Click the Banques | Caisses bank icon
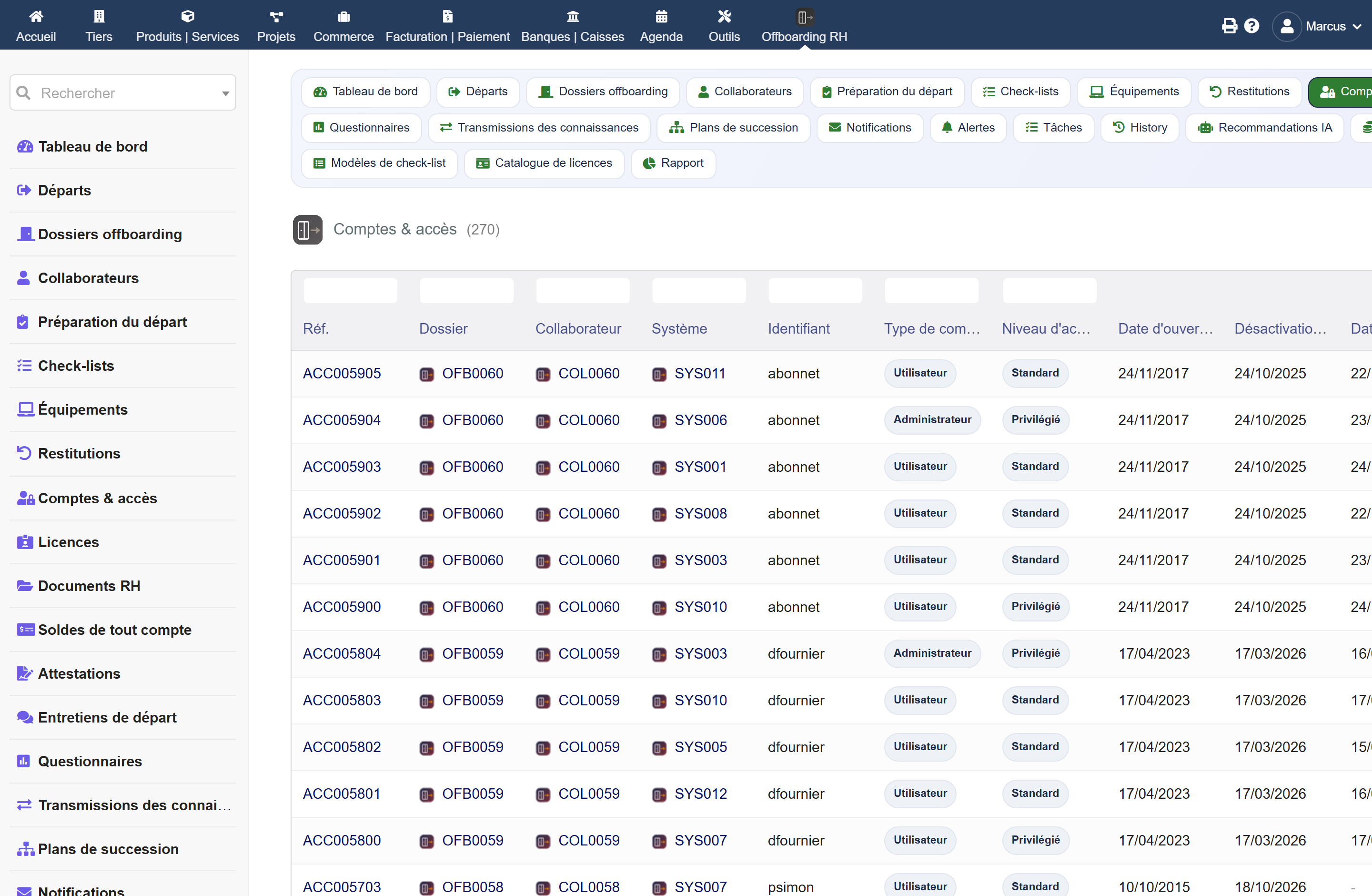 coord(573,16)
